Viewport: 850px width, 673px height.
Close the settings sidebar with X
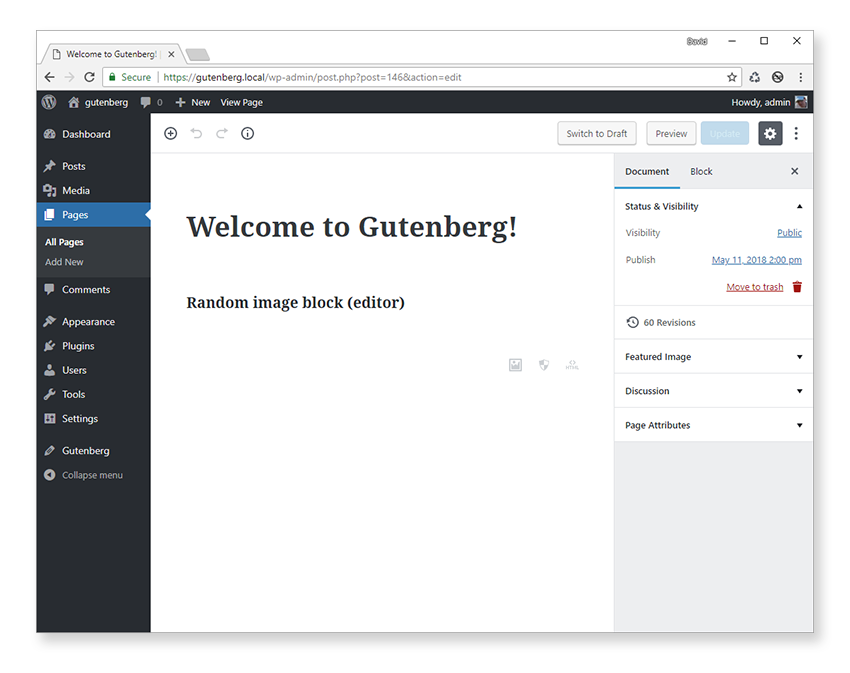click(795, 171)
